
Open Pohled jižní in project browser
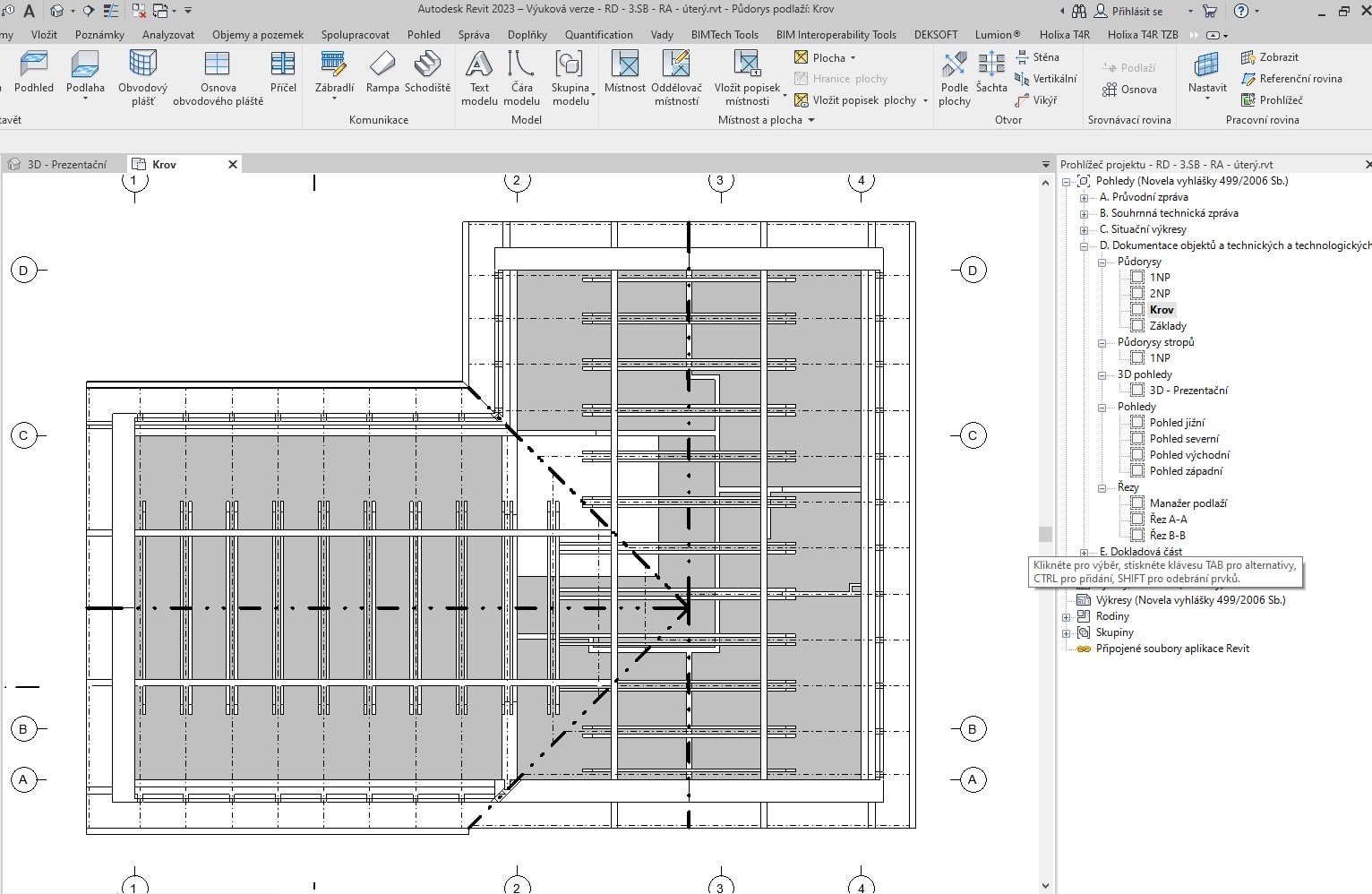1177,423
